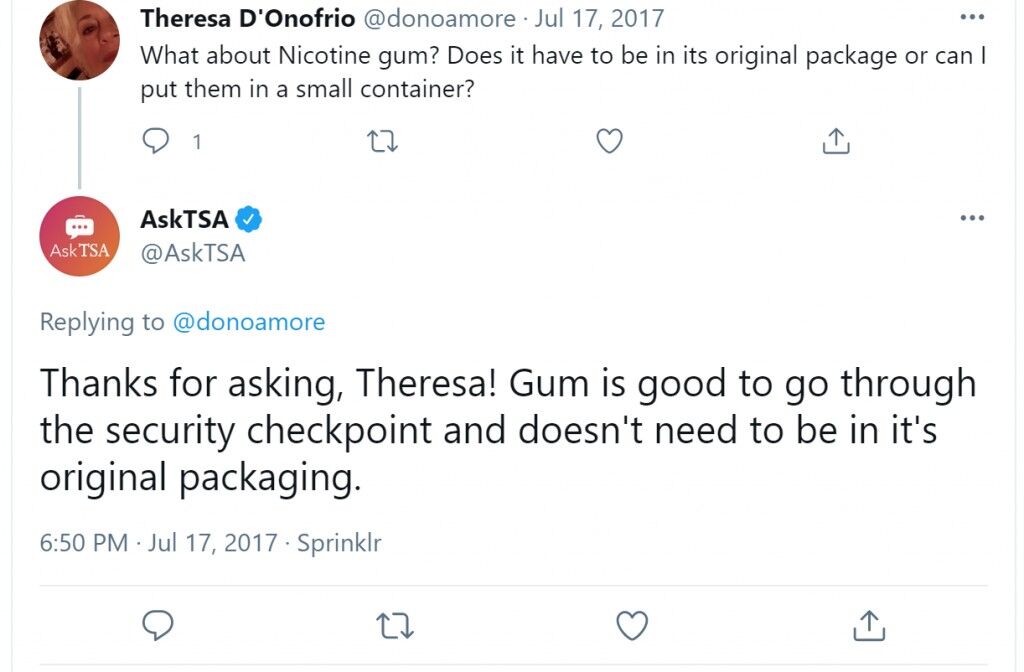Reply to the AskTSA tweet

[157, 625]
